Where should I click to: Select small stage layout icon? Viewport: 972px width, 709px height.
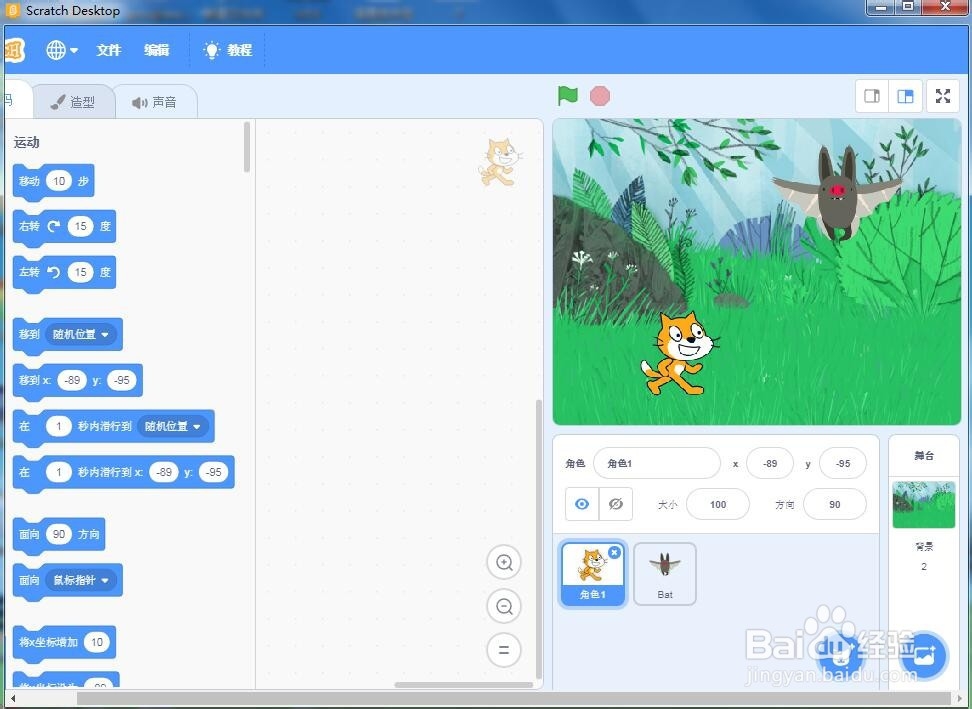(x=872, y=96)
